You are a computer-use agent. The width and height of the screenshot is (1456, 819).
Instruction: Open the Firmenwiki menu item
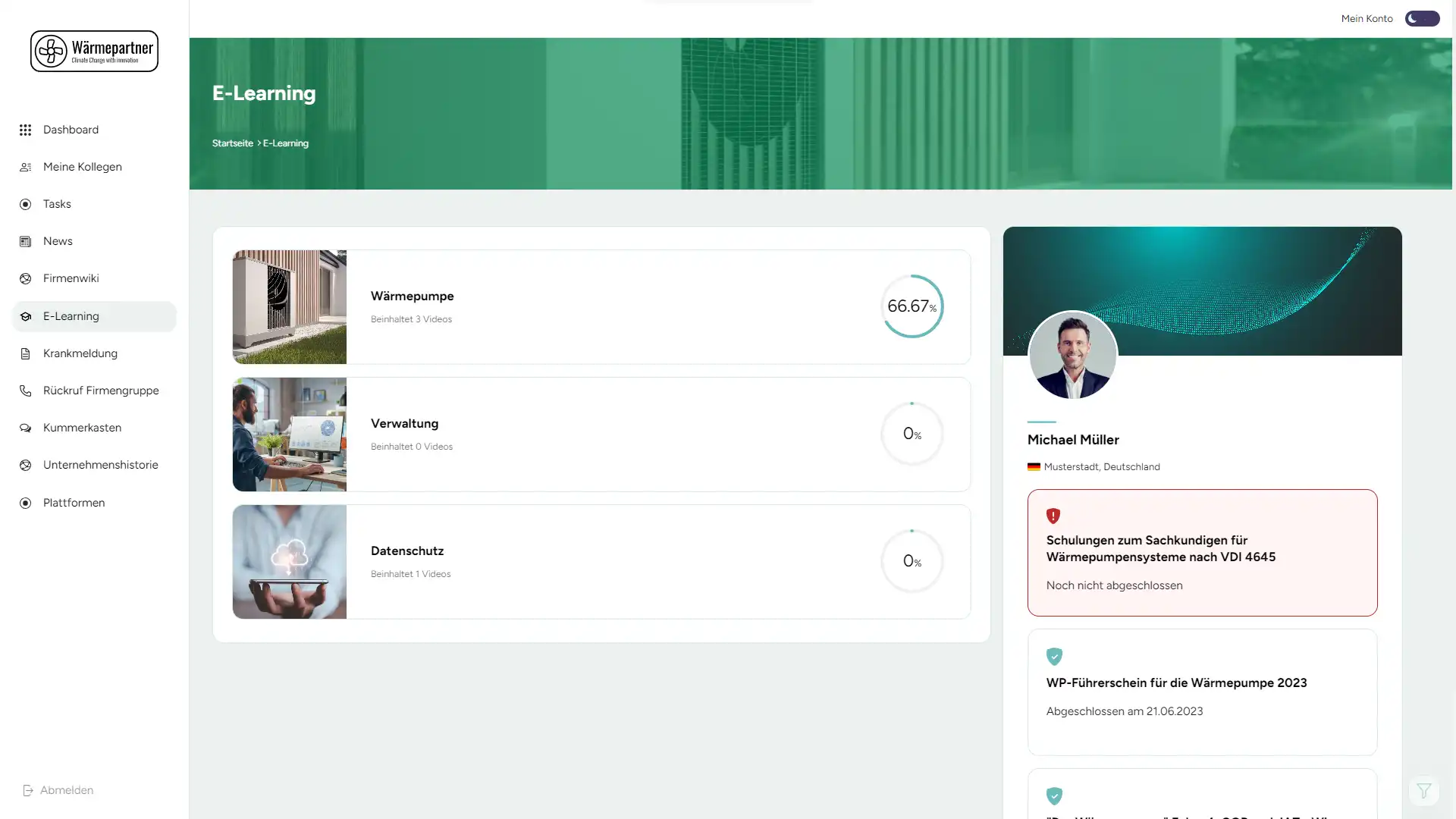(71, 278)
